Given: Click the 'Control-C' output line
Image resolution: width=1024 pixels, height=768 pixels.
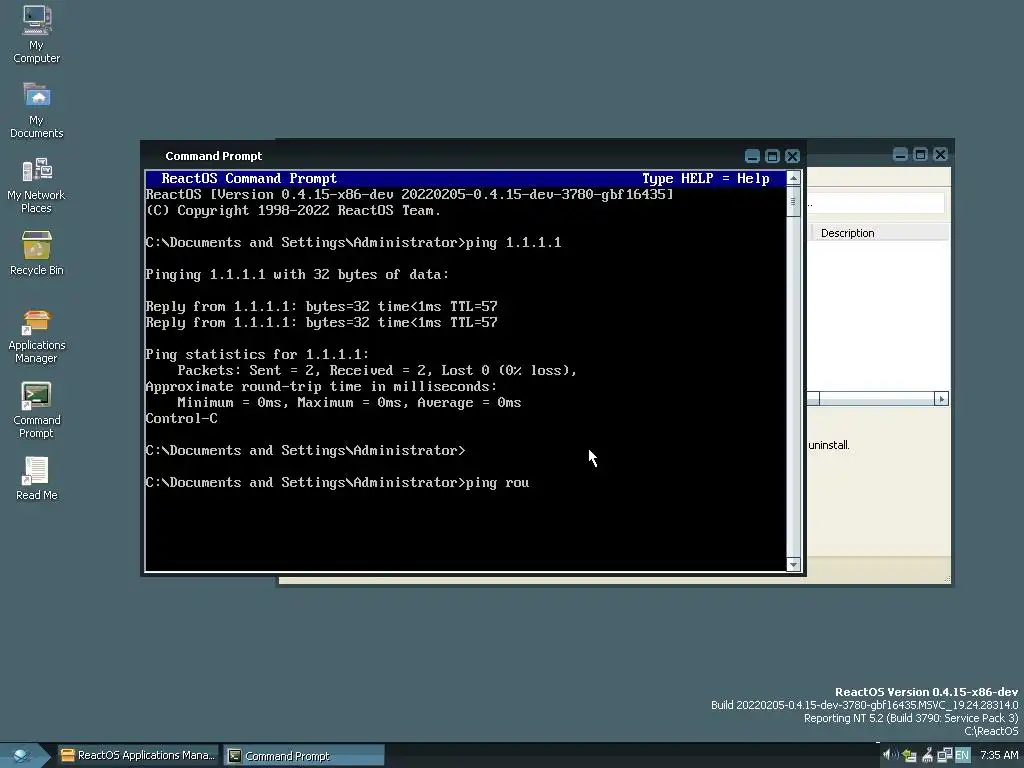Looking at the screenshot, I should 182,419.
